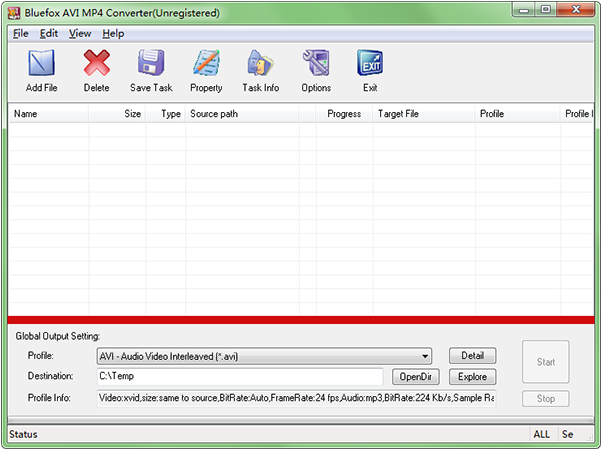Click the Bluefox app icon in title bar
601x449 pixels.
(14, 13)
